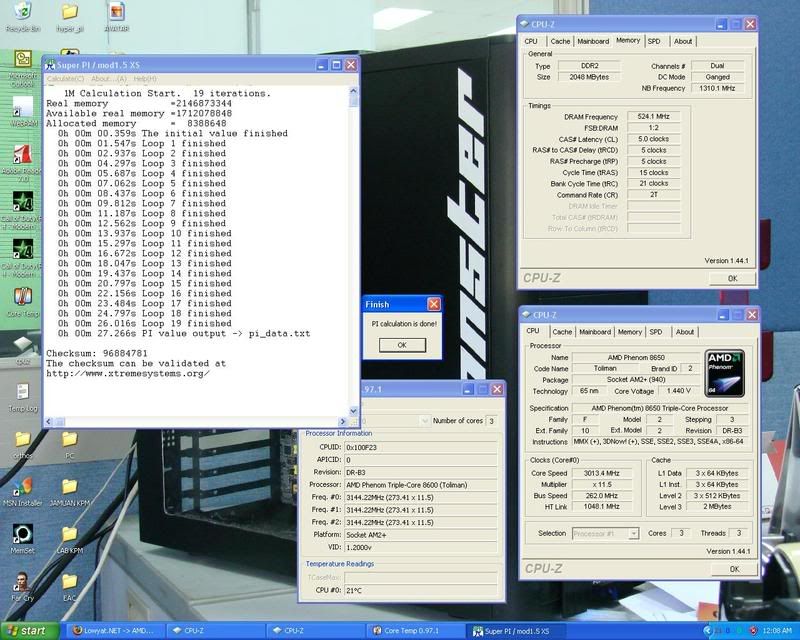Open the LAB KPM folder icon
The width and height of the screenshot is (800, 640).
[69, 533]
